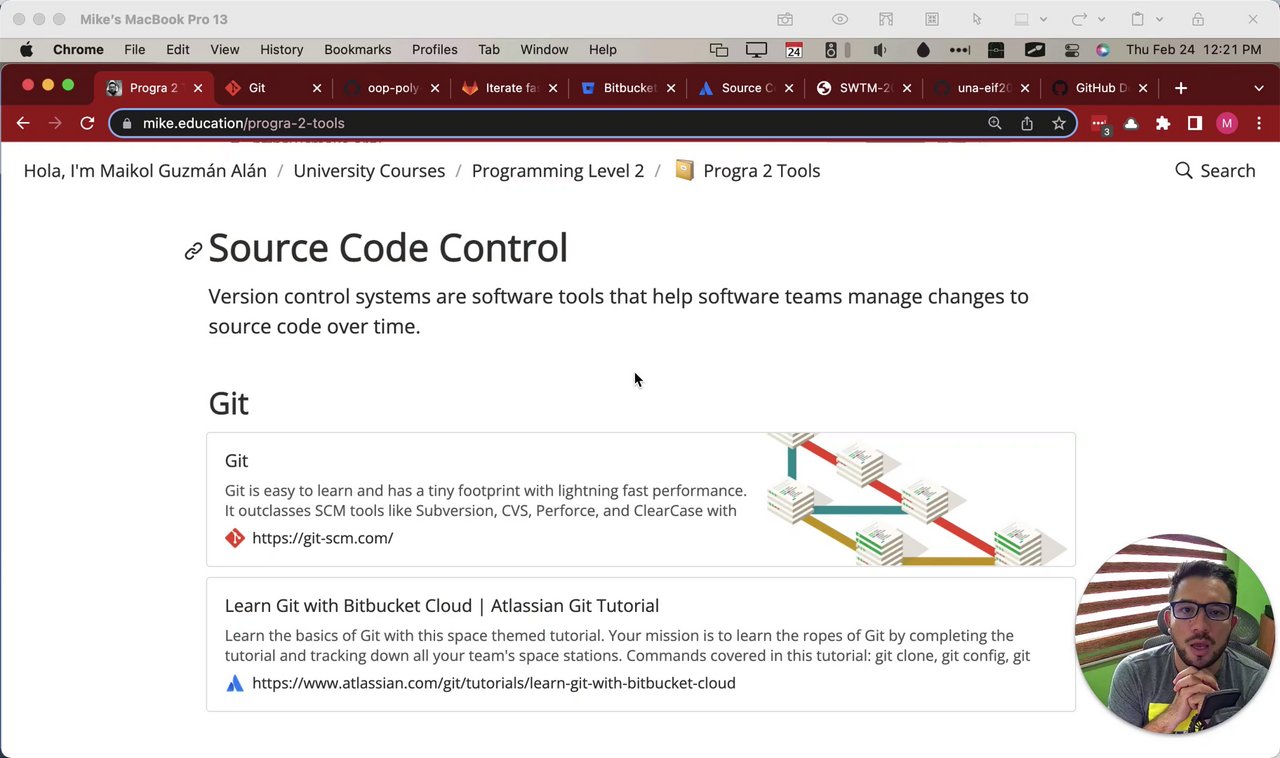Go to Hola, I'm Maikol Guzmán Alán breadcrumb
1280x758 pixels.
145,171
